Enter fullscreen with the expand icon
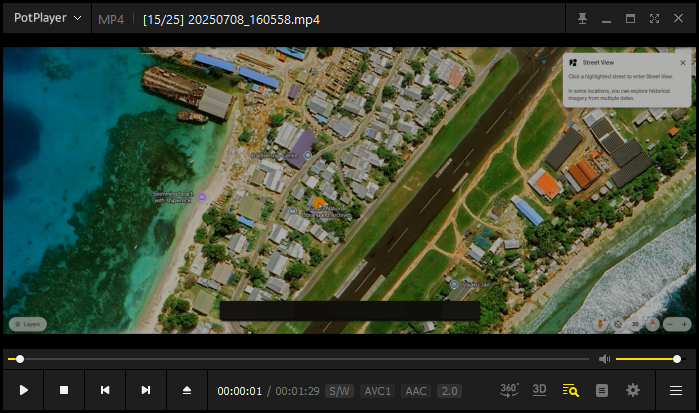This screenshot has width=699, height=413. (x=654, y=19)
